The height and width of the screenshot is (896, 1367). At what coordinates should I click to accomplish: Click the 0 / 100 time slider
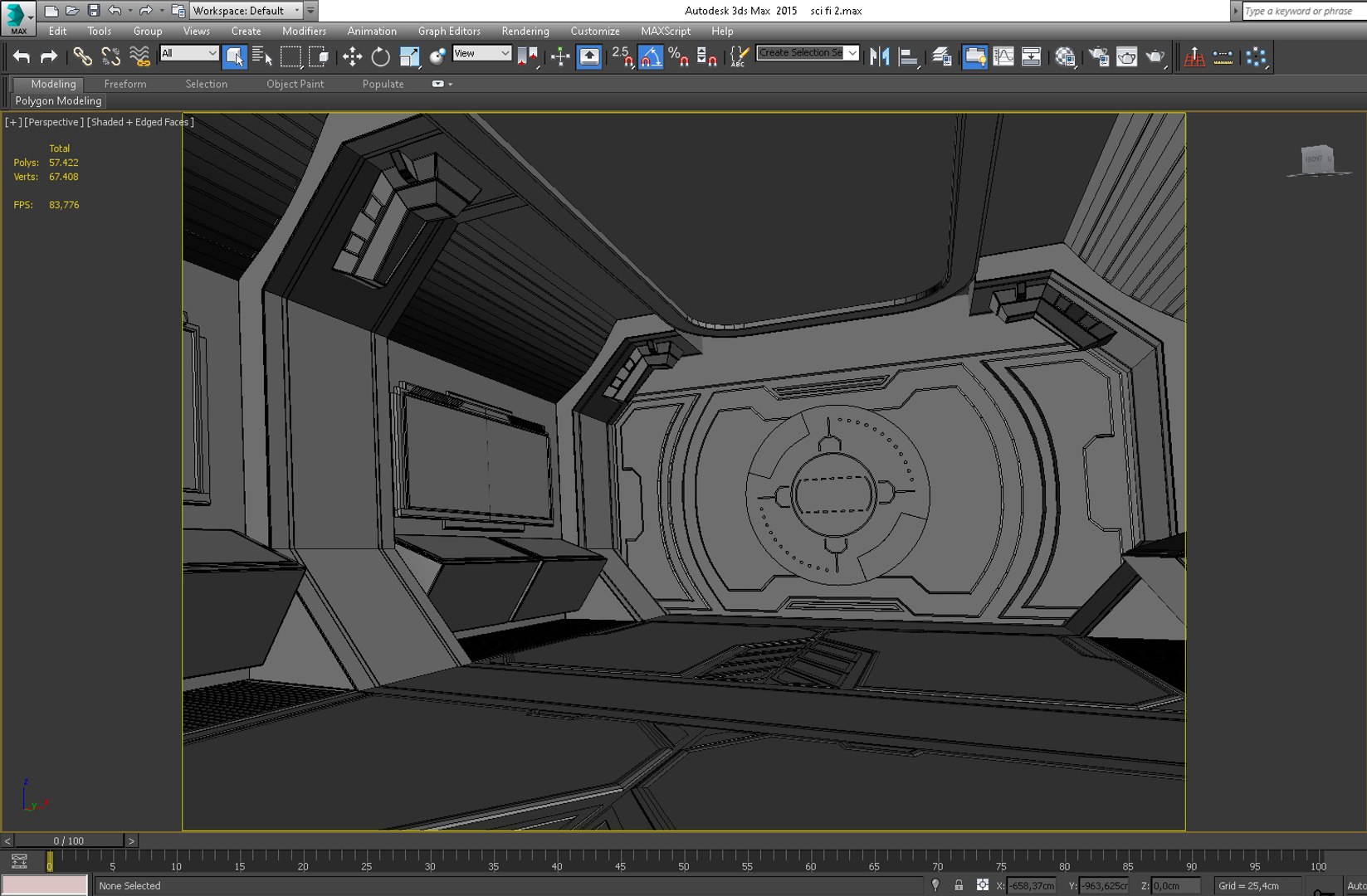click(69, 840)
